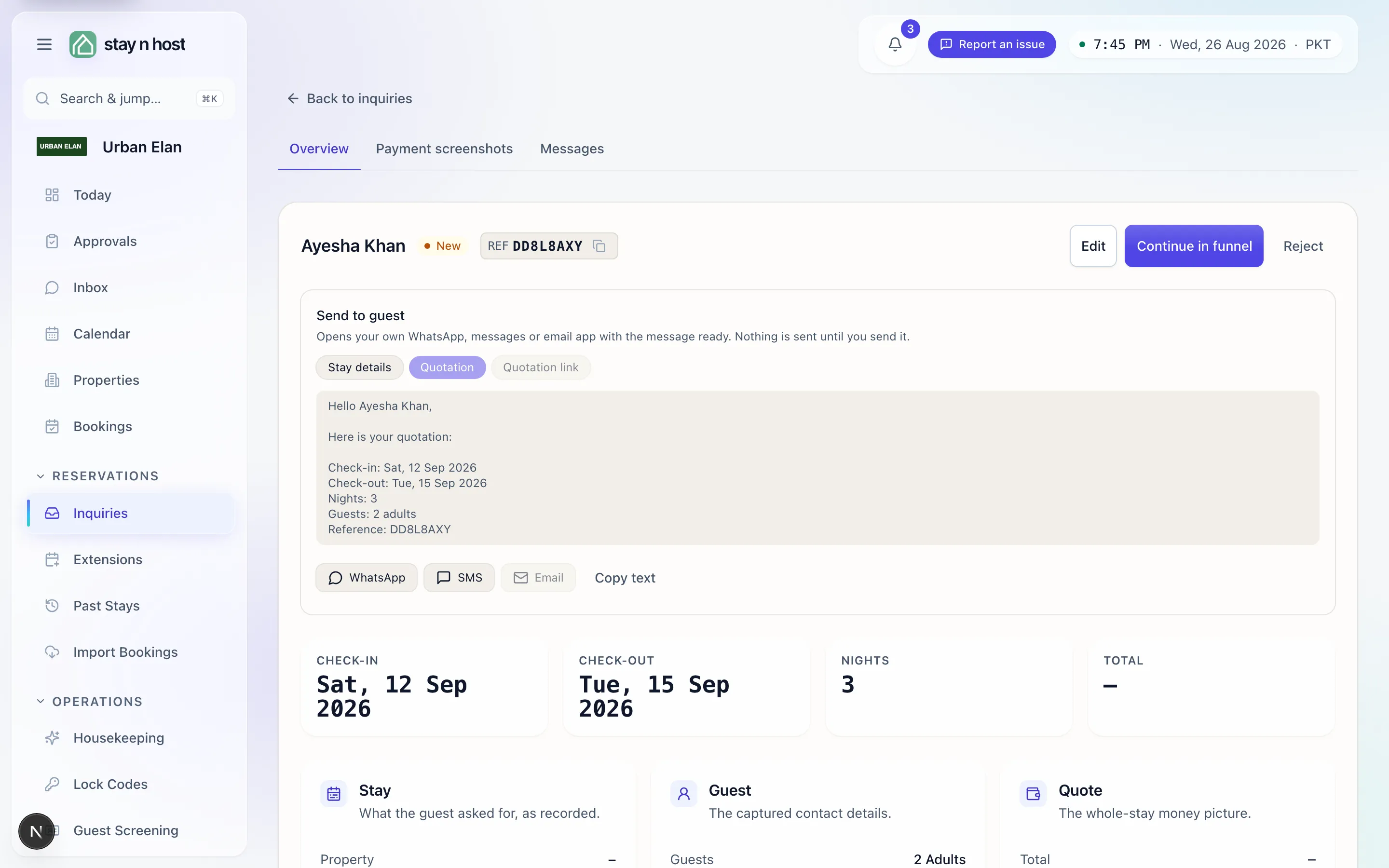Reject this inquiry
The width and height of the screenshot is (1389, 868).
[1303, 246]
